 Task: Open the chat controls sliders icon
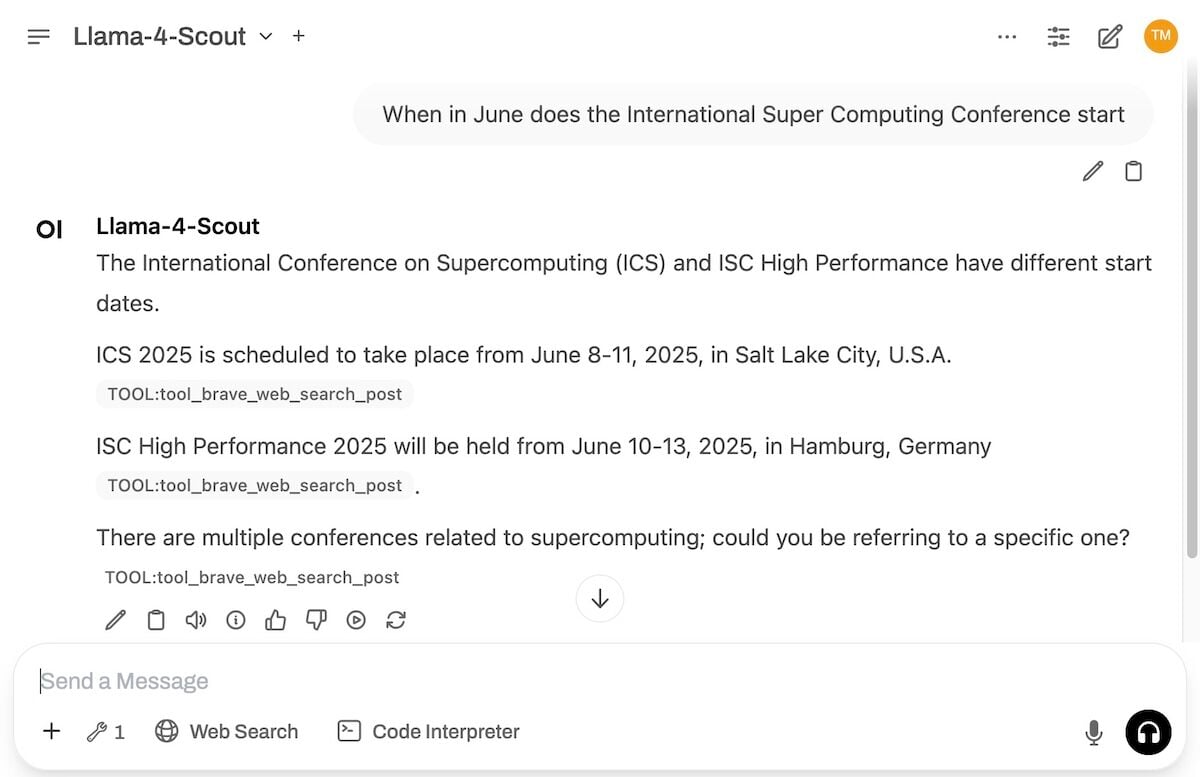[x=1058, y=37]
